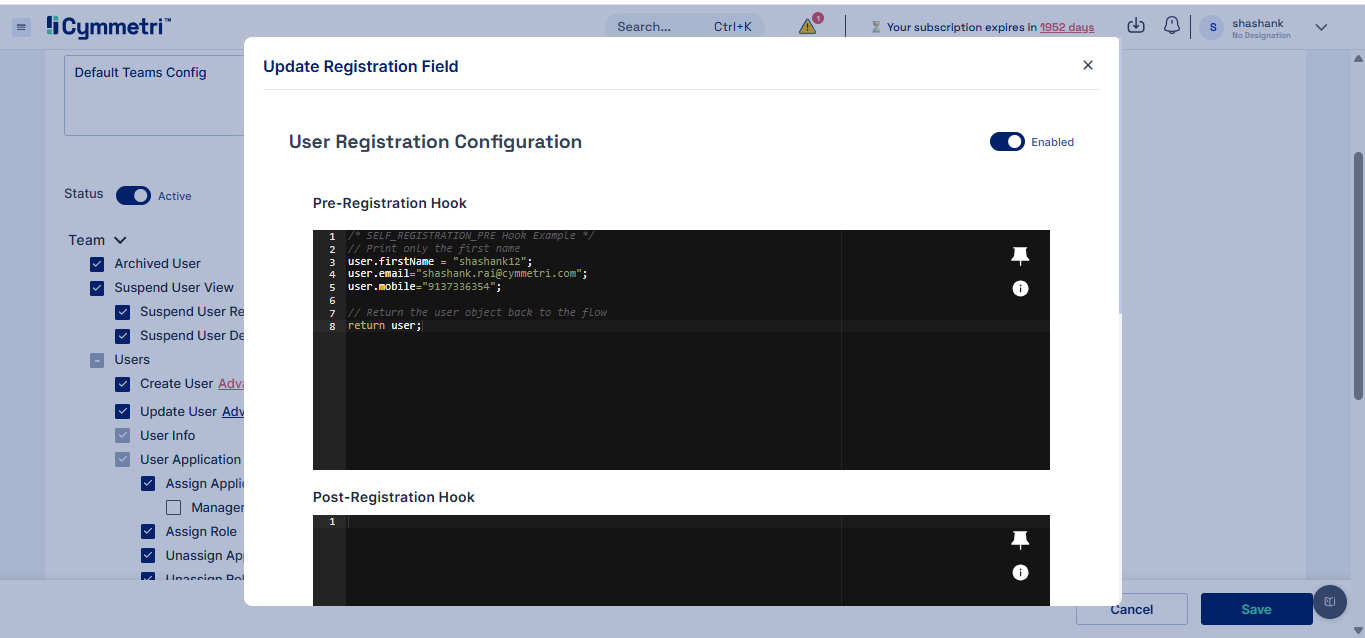Click the user.mobile code line
The width and height of the screenshot is (1365, 638).
point(424,286)
